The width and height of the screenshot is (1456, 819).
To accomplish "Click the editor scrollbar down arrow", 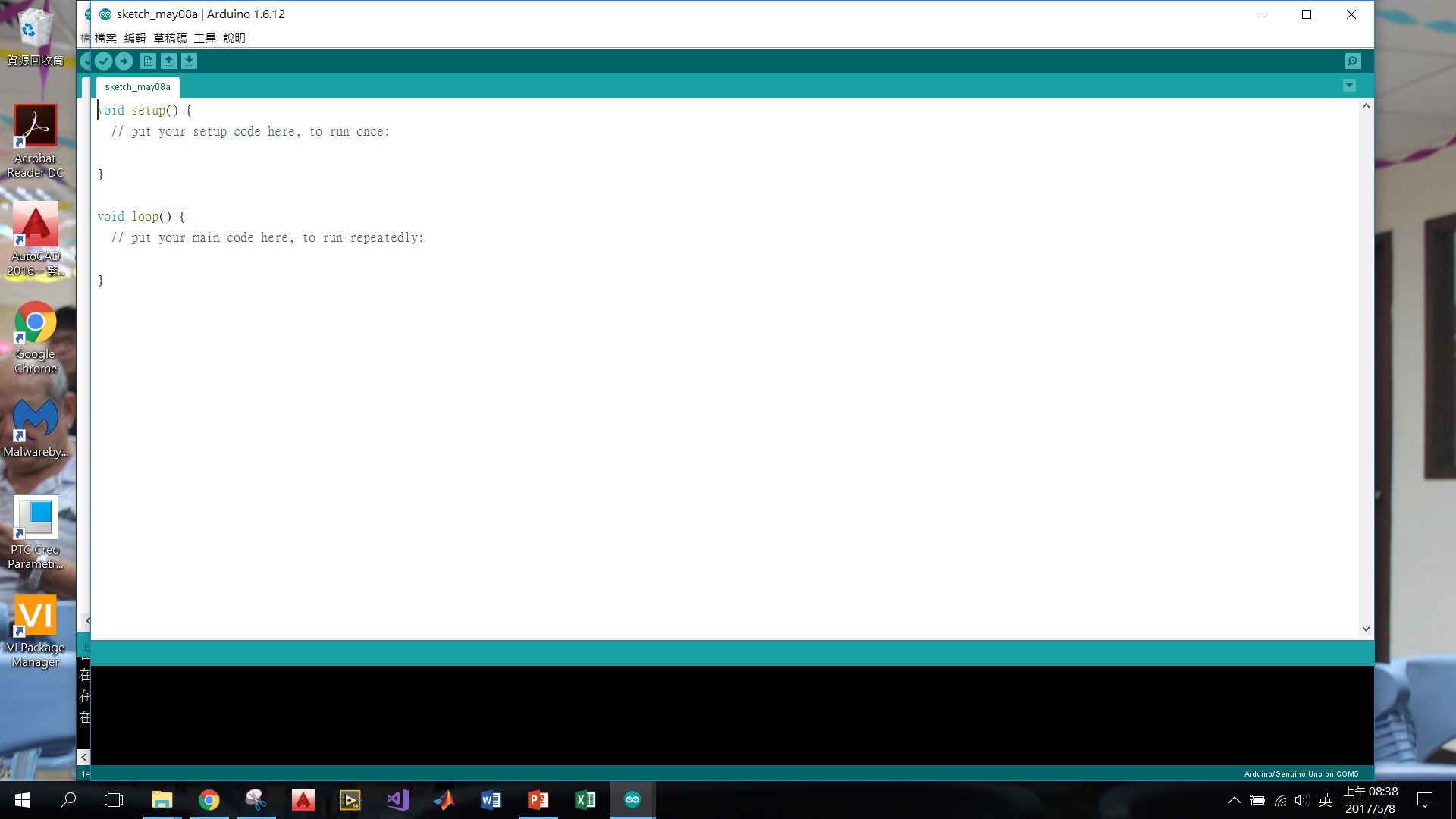I will click(x=1366, y=629).
